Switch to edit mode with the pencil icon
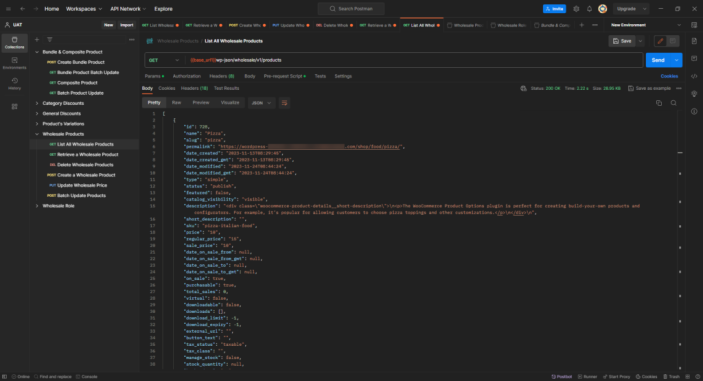Viewport: 703px width, 381px height. click(x=660, y=41)
